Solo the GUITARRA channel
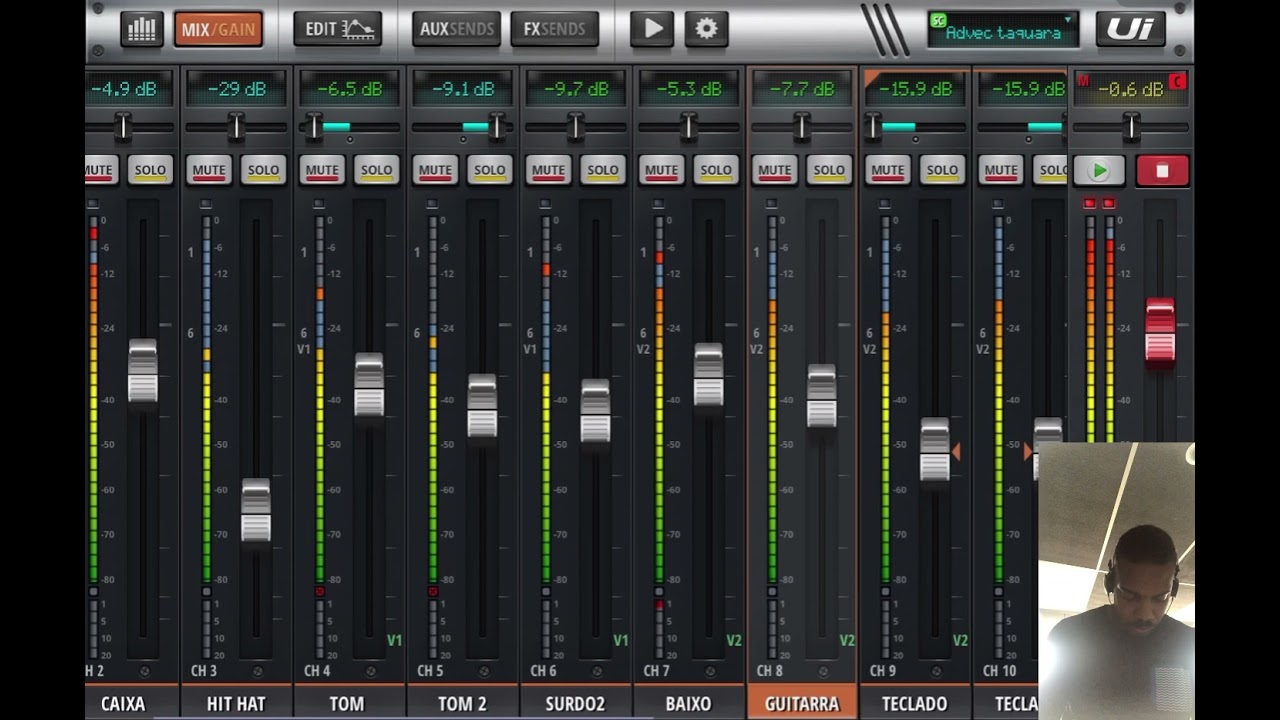 [x=828, y=170]
